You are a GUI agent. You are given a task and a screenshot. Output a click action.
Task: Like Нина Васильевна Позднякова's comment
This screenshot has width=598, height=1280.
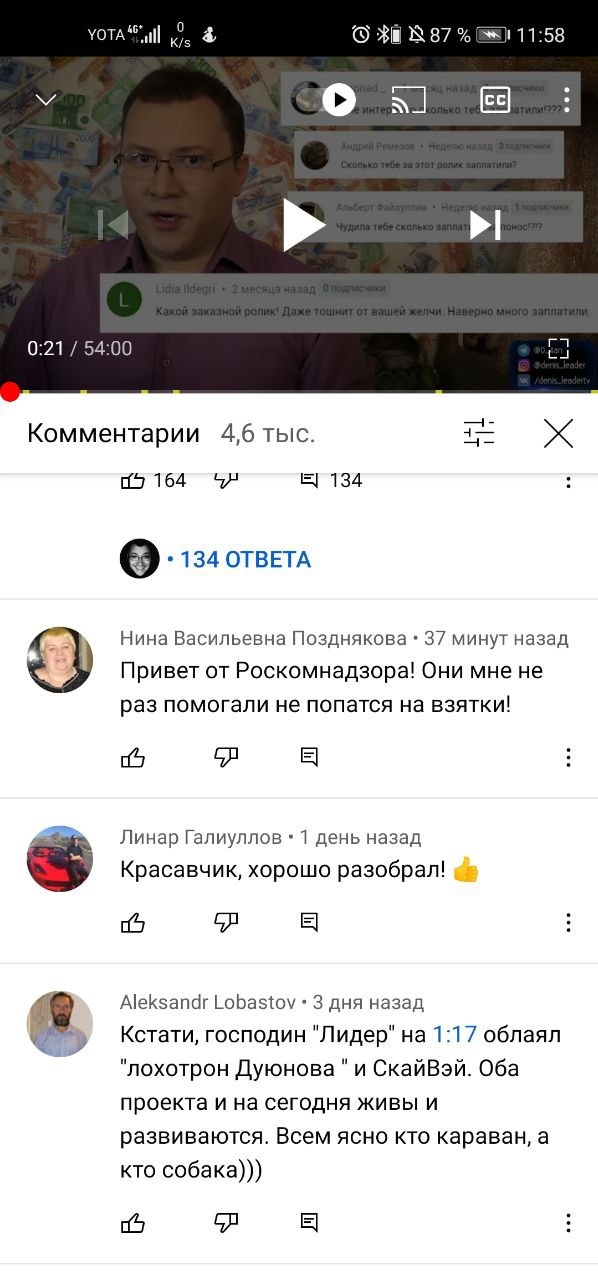tap(133, 757)
